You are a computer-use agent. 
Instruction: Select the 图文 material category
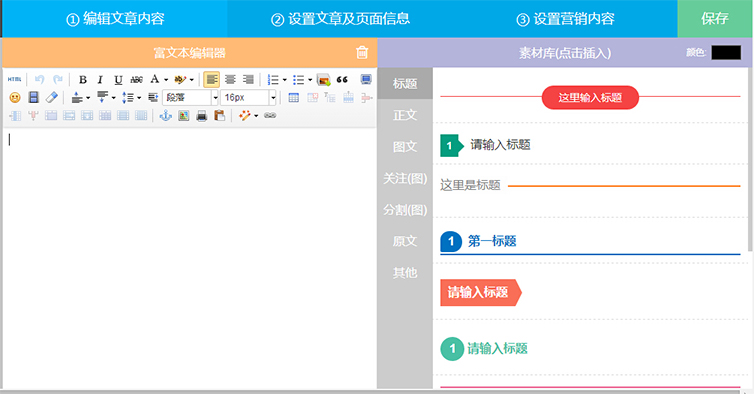[x=405, y=147]
